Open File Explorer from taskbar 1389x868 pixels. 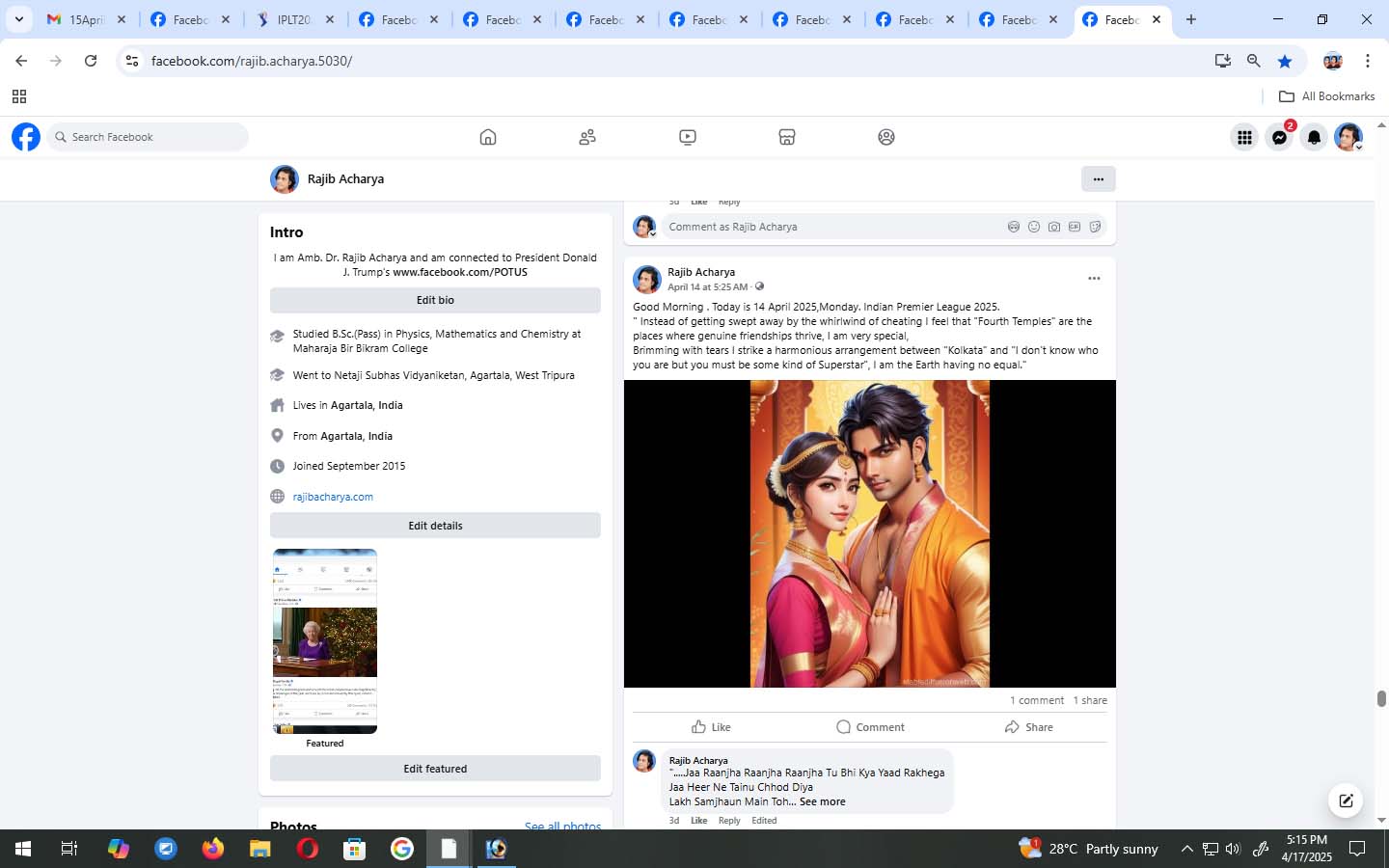click(260, 849)
